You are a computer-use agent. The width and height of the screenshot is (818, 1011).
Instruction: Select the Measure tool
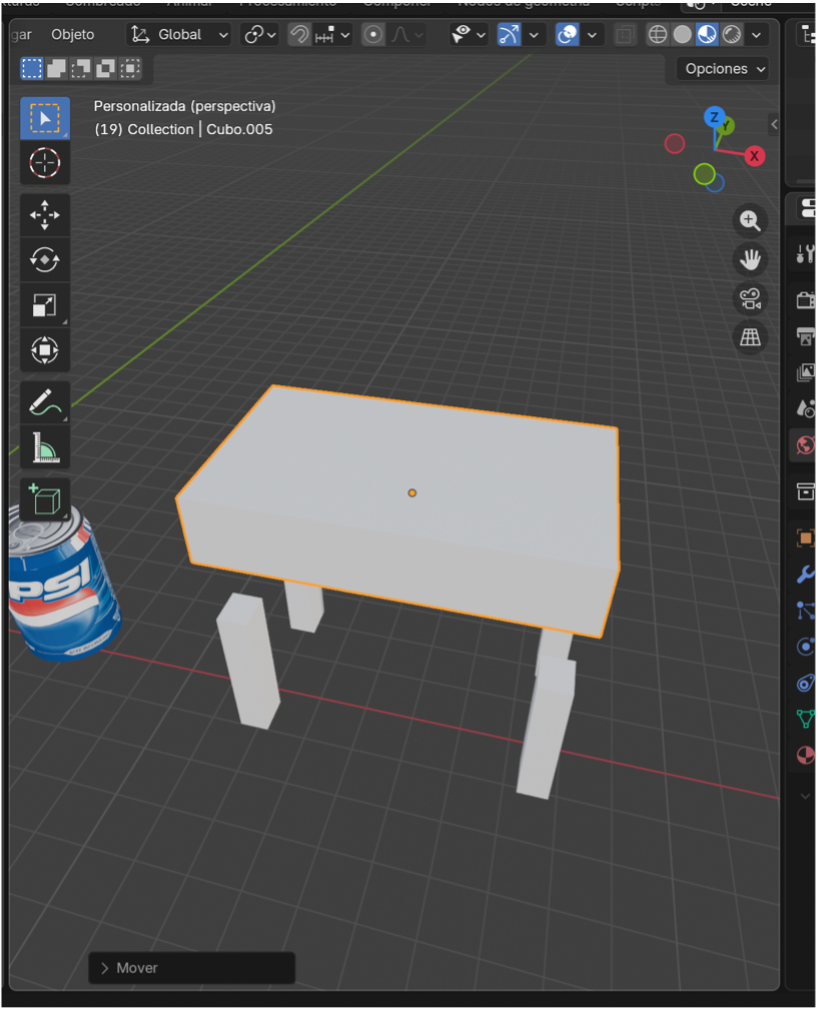pyautogui.click(x=44, y=446)
